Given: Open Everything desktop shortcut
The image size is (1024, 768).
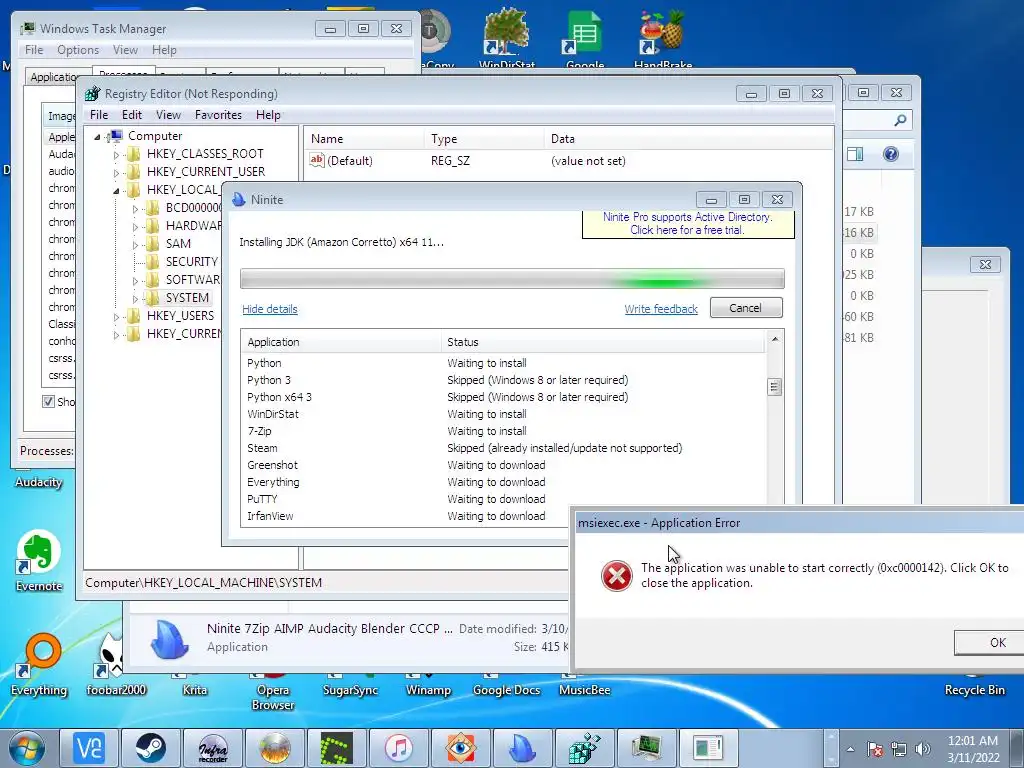Looking at the screenshot, I should [39, 665].
